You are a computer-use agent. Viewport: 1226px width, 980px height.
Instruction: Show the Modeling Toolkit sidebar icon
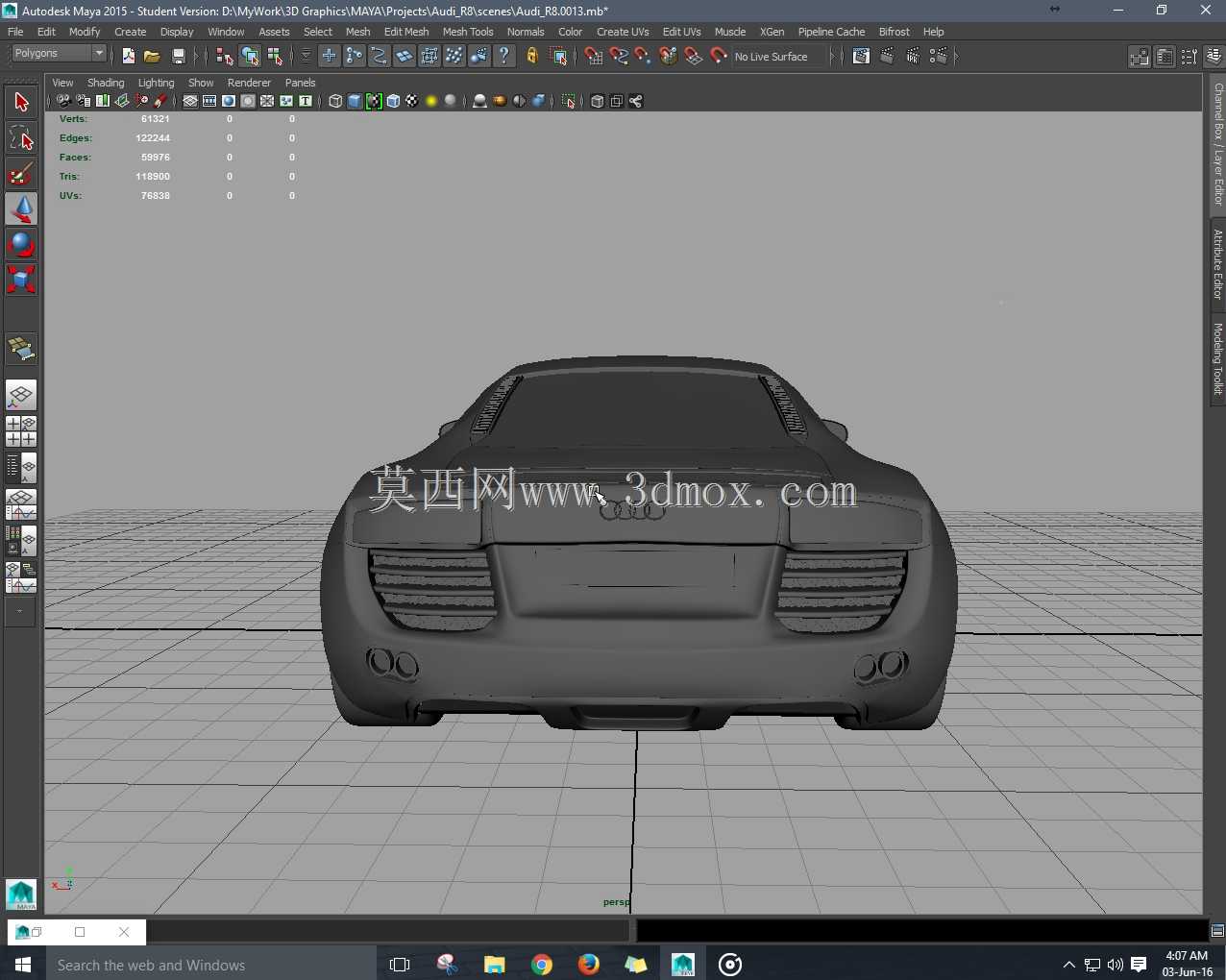(x=1140, y=57)
